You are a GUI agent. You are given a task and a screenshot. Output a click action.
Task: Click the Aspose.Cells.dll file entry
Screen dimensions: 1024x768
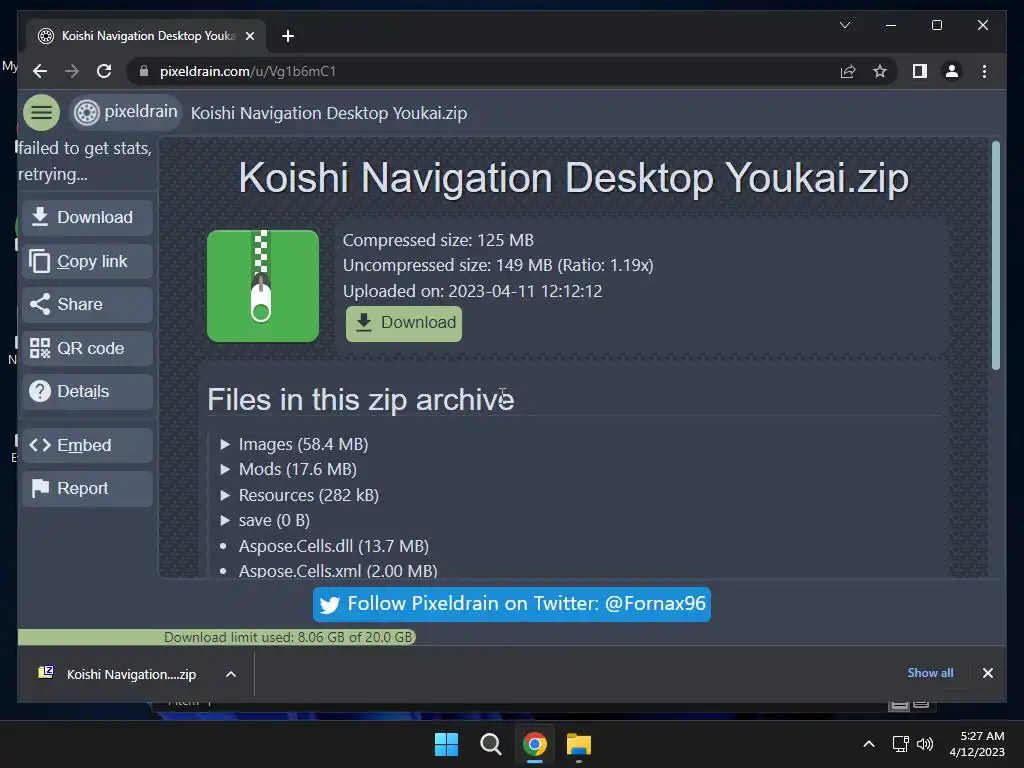(334, 546)
